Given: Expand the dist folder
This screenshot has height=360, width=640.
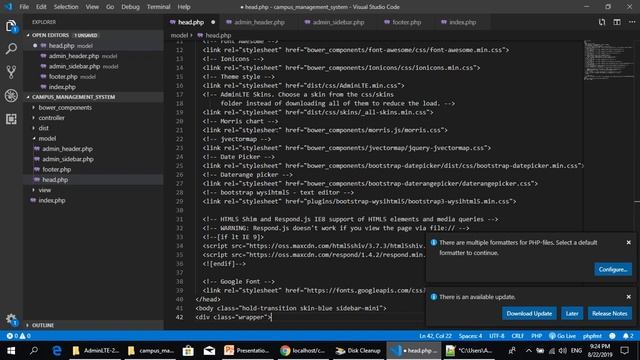Looking at the screenshot, I should point(43,128).
